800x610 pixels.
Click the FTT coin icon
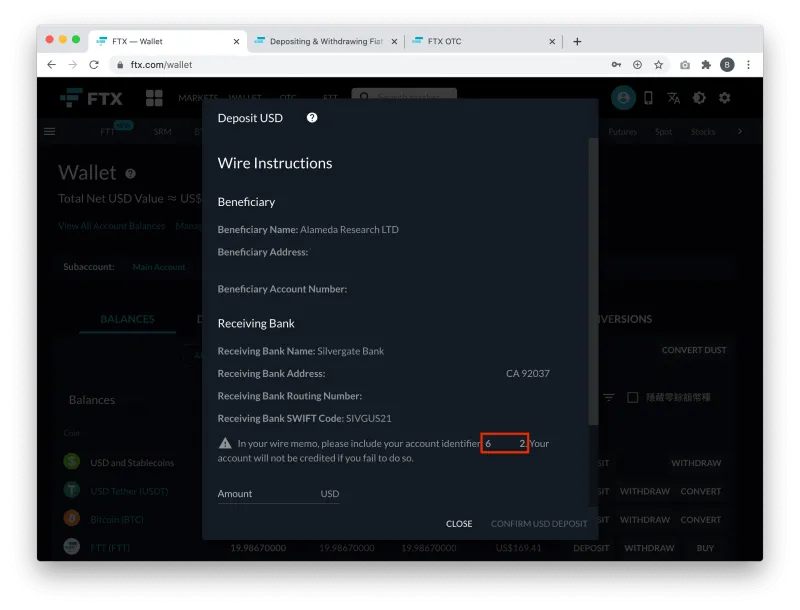tap(71, 547)
